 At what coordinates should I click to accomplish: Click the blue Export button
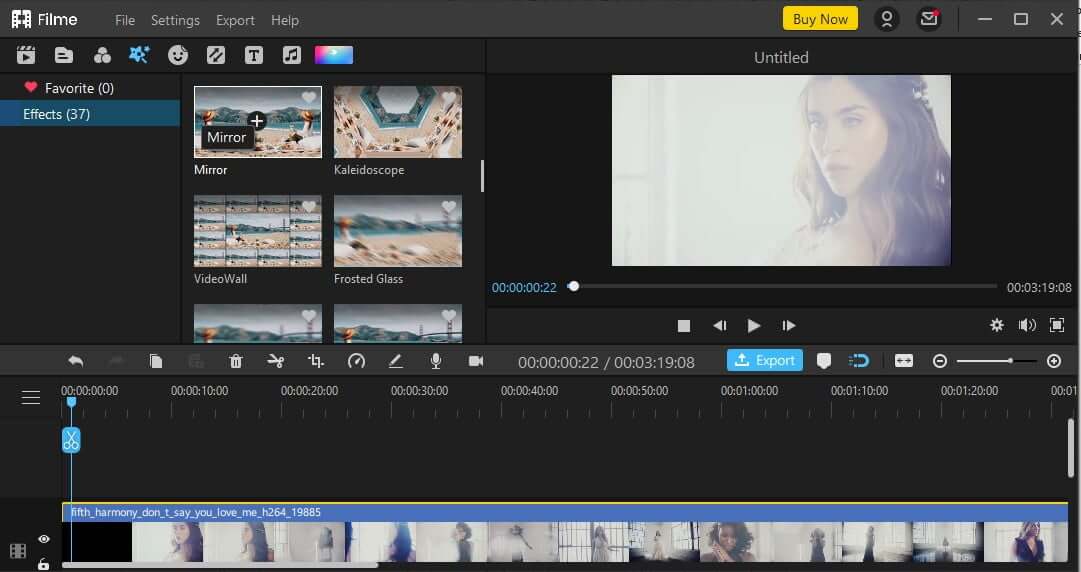pyautogui.click(x=765, y=360)
